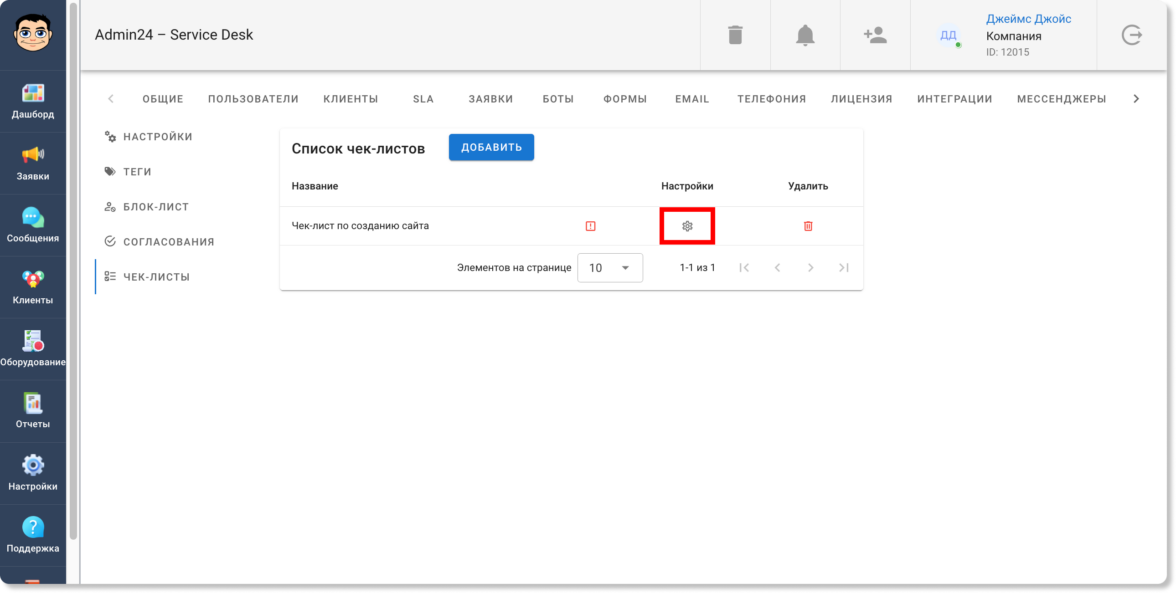This screenshot has width=1176, height=593.
Task: Open notifications bell
Action: click(x=805, y=35)
